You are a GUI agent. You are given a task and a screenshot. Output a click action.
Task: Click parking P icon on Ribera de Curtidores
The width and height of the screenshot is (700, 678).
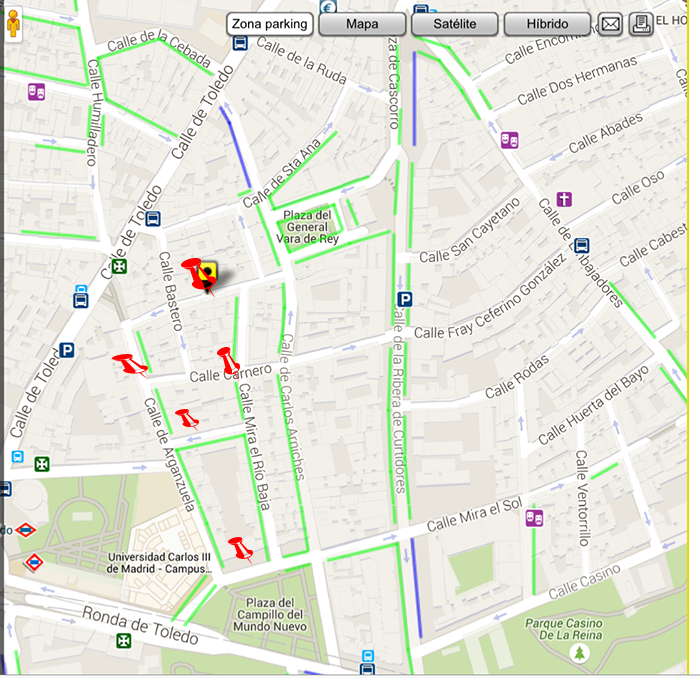[404, 299]
